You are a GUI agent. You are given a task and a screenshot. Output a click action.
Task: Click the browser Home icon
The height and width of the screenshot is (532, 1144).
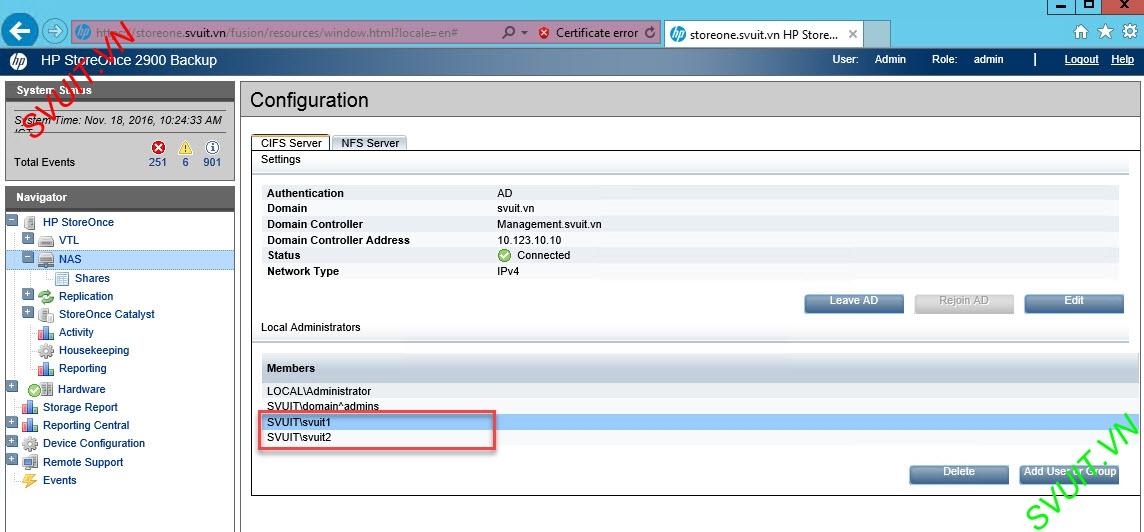[1081, 32]
